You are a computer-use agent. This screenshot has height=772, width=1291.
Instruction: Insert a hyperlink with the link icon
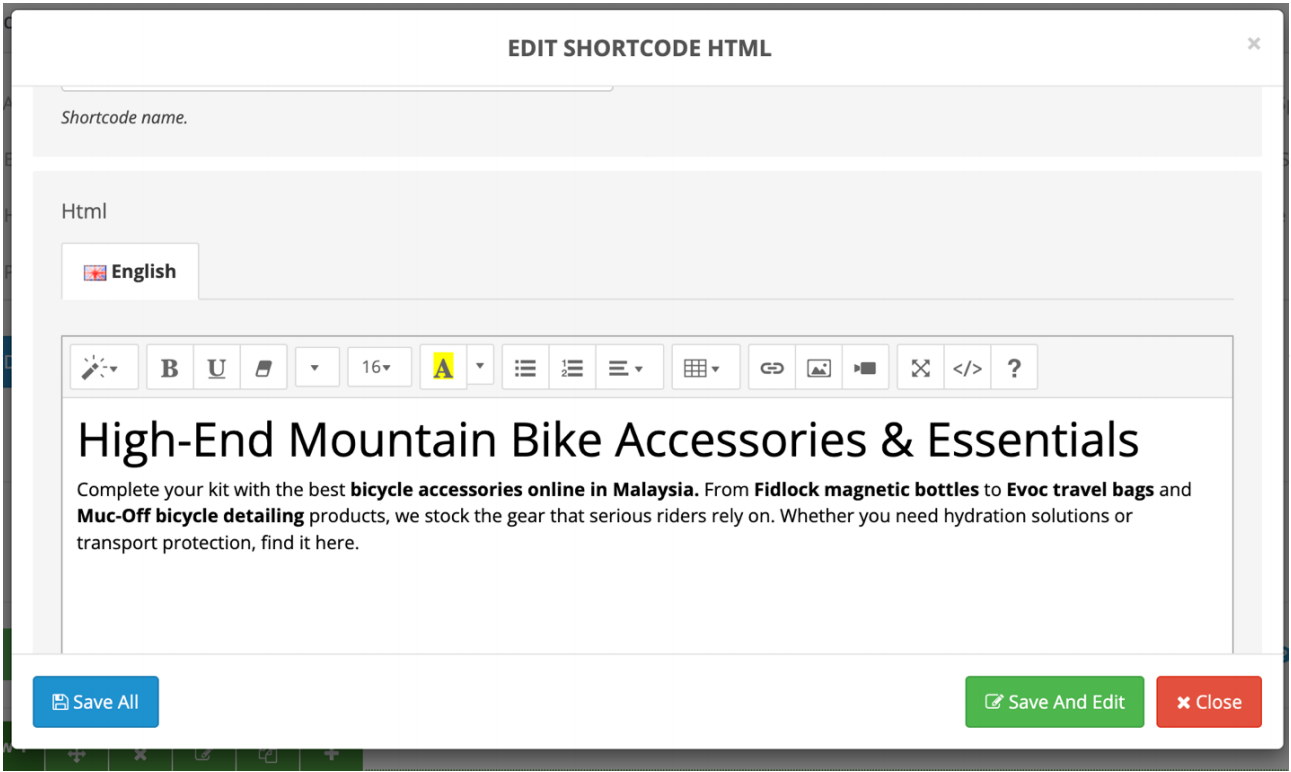[x=771, y=368]
